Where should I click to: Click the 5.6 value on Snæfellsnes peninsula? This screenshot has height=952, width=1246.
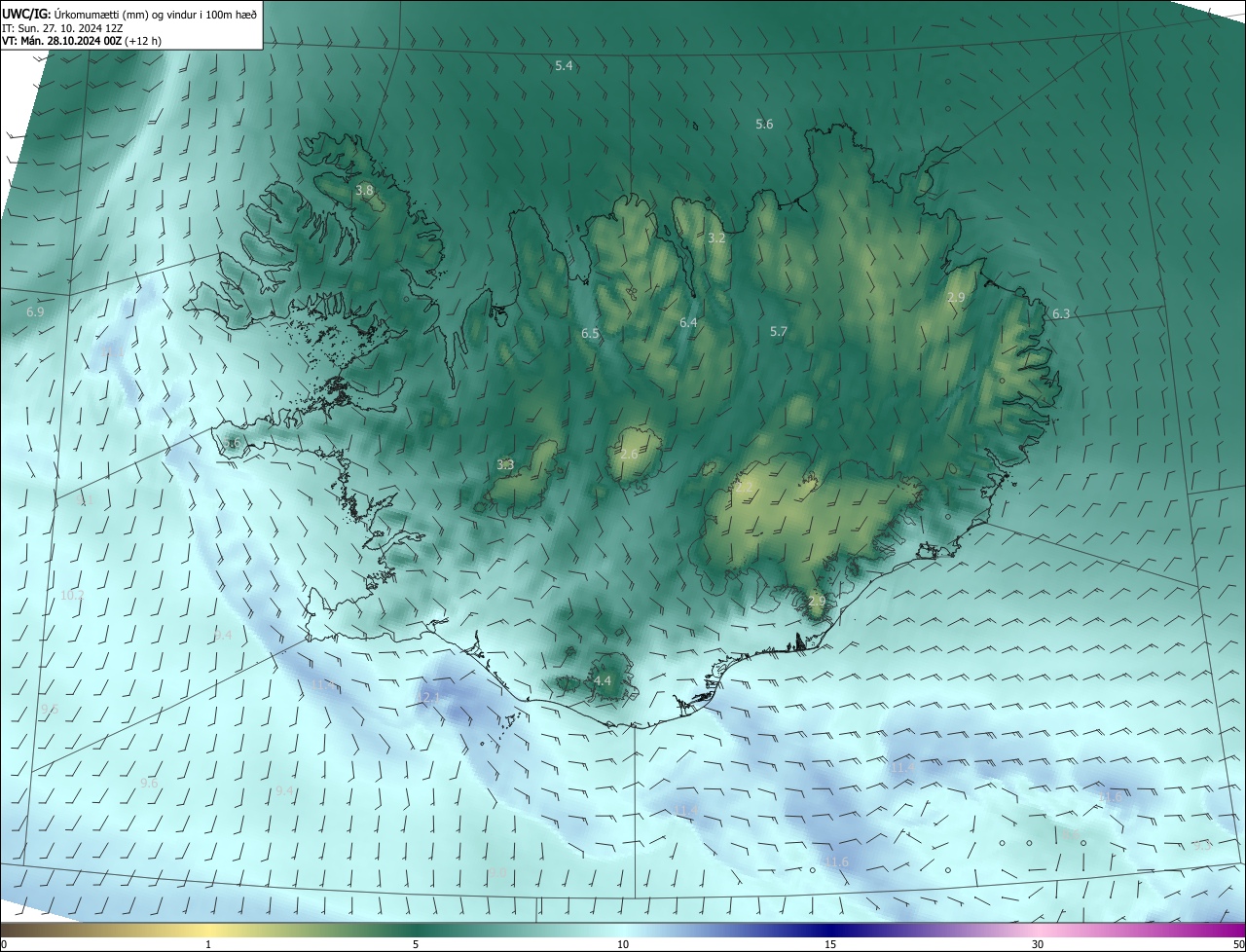click(233, 443)
